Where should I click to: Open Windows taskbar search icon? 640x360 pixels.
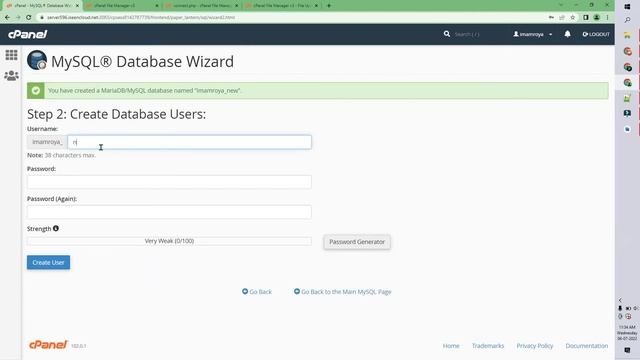tap(627, 20)
